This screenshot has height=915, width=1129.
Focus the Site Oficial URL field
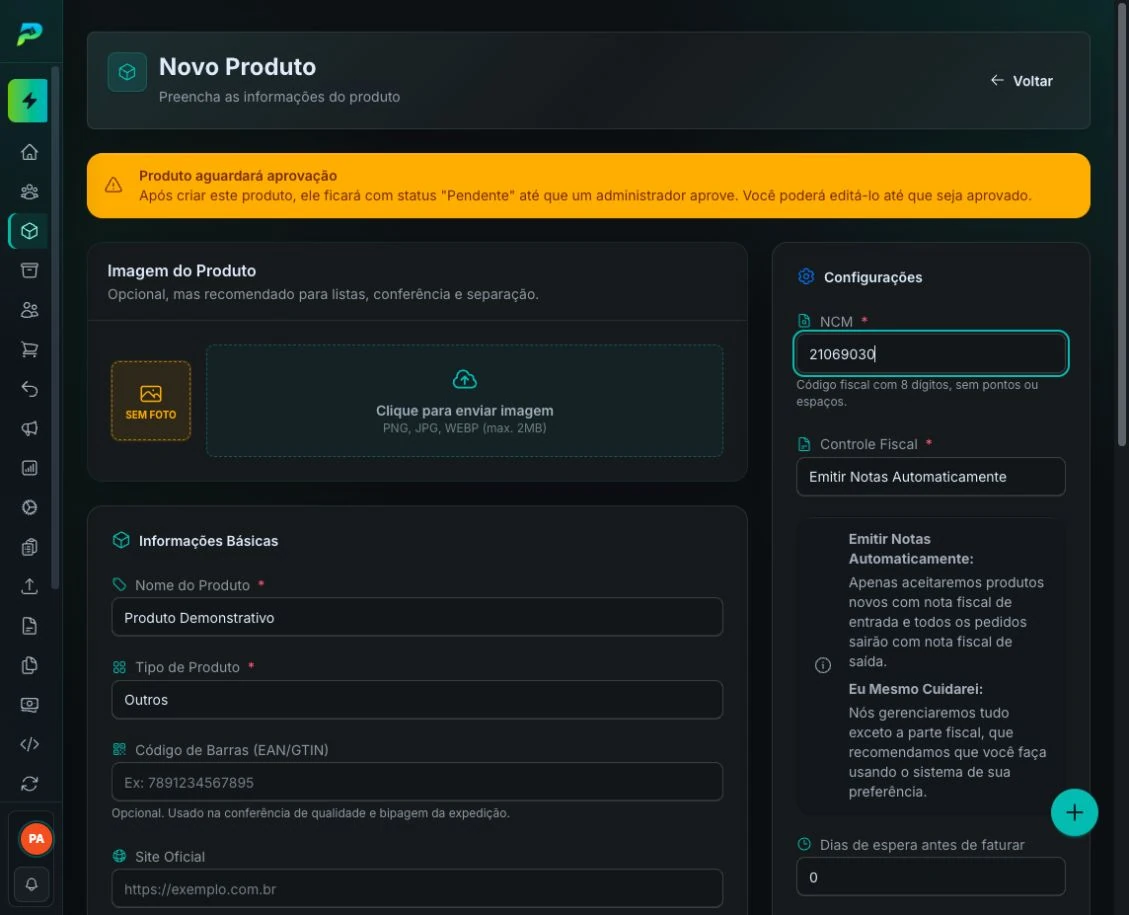pos(417,889)
